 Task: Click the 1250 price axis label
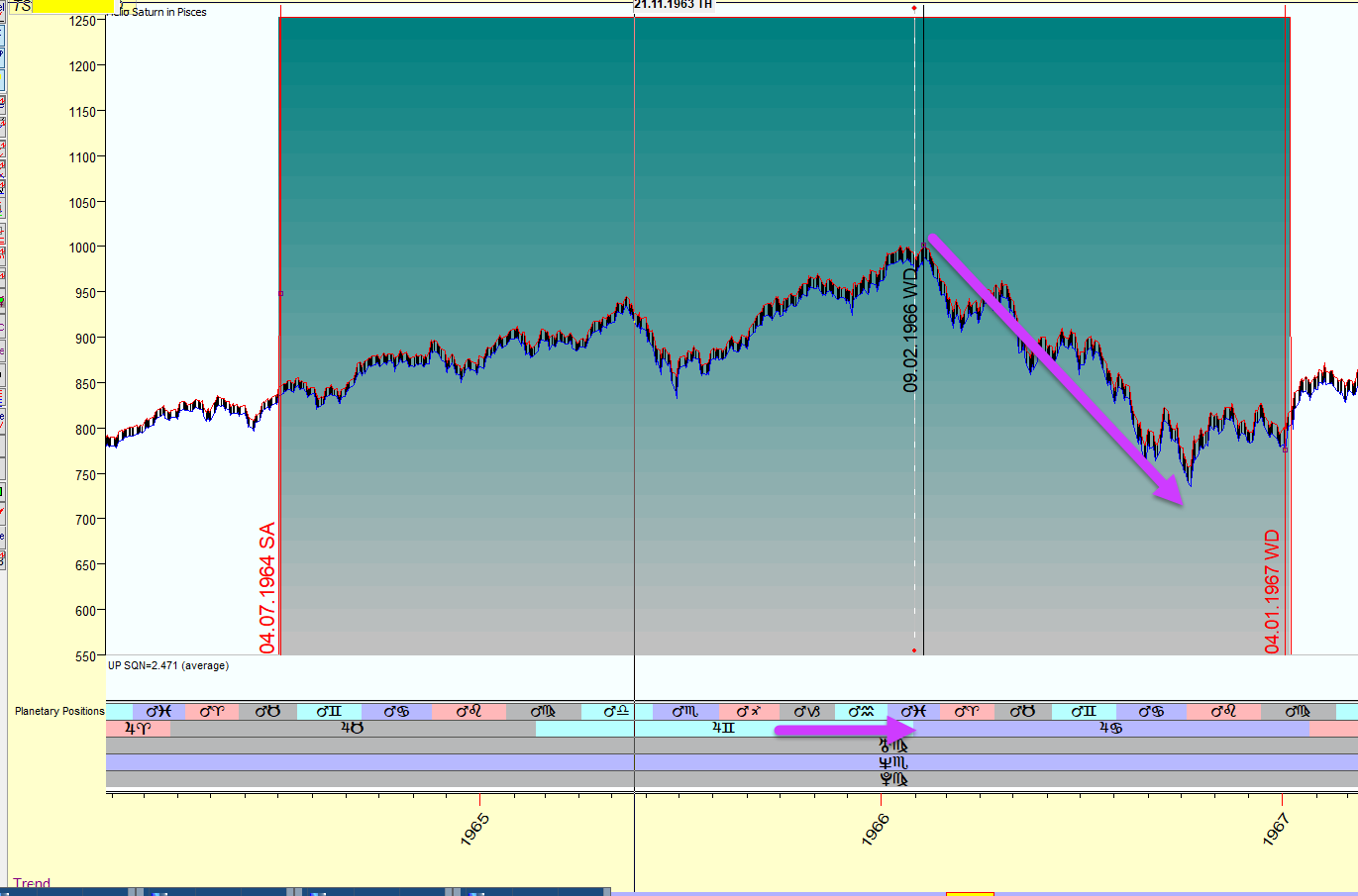82,21
